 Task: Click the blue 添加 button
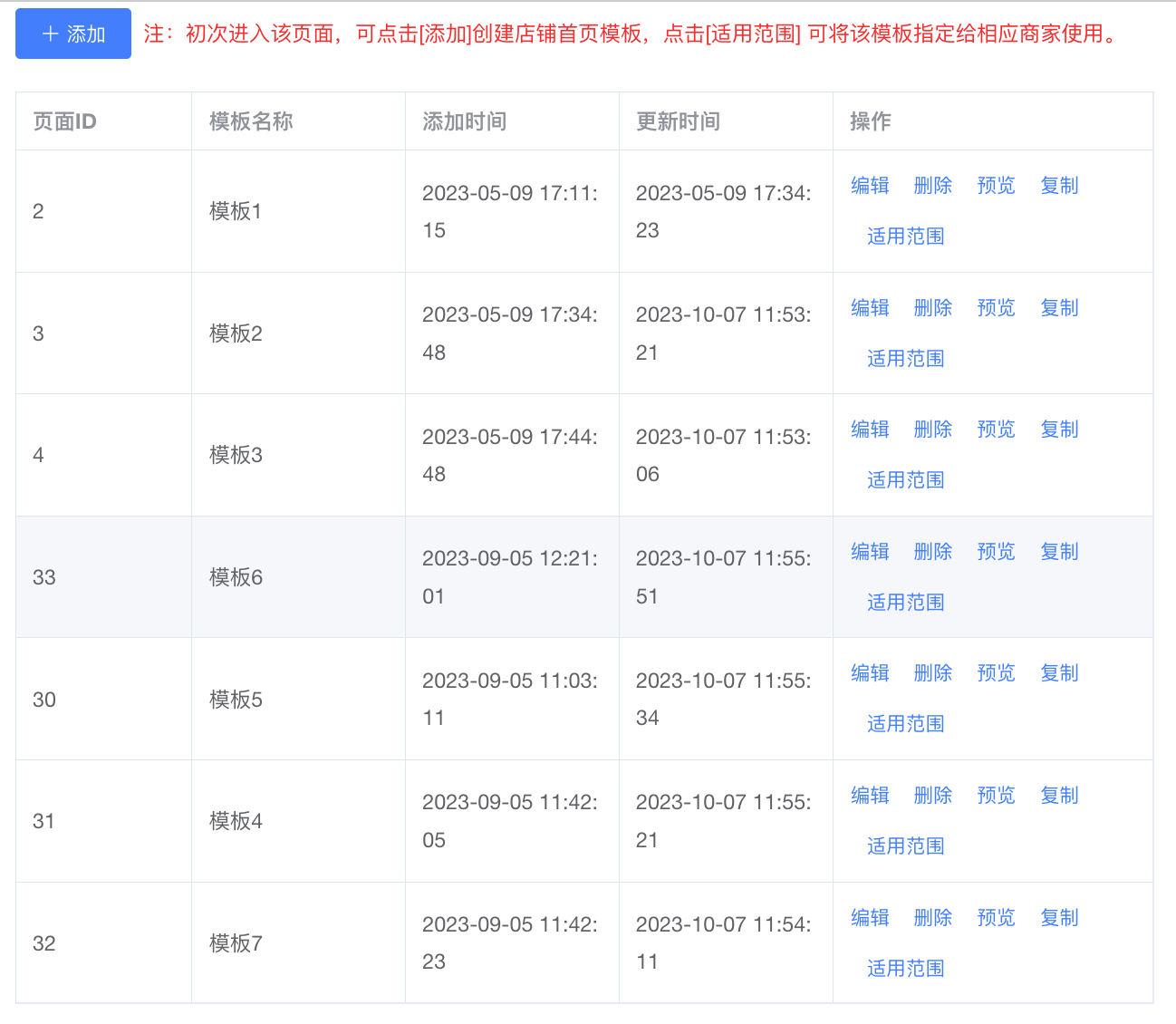[73, 34]
